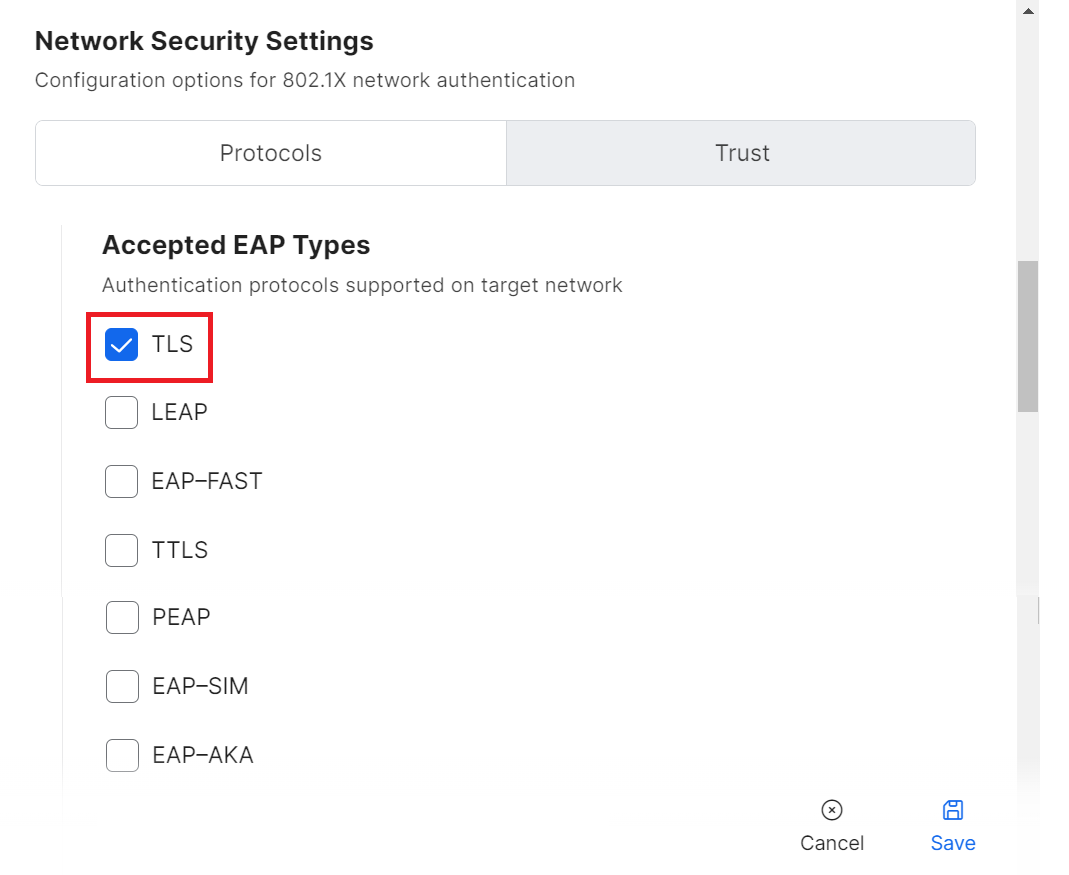Open the Trust tab
This screenshot has width=1069, height=875.
tap(741, 153)
